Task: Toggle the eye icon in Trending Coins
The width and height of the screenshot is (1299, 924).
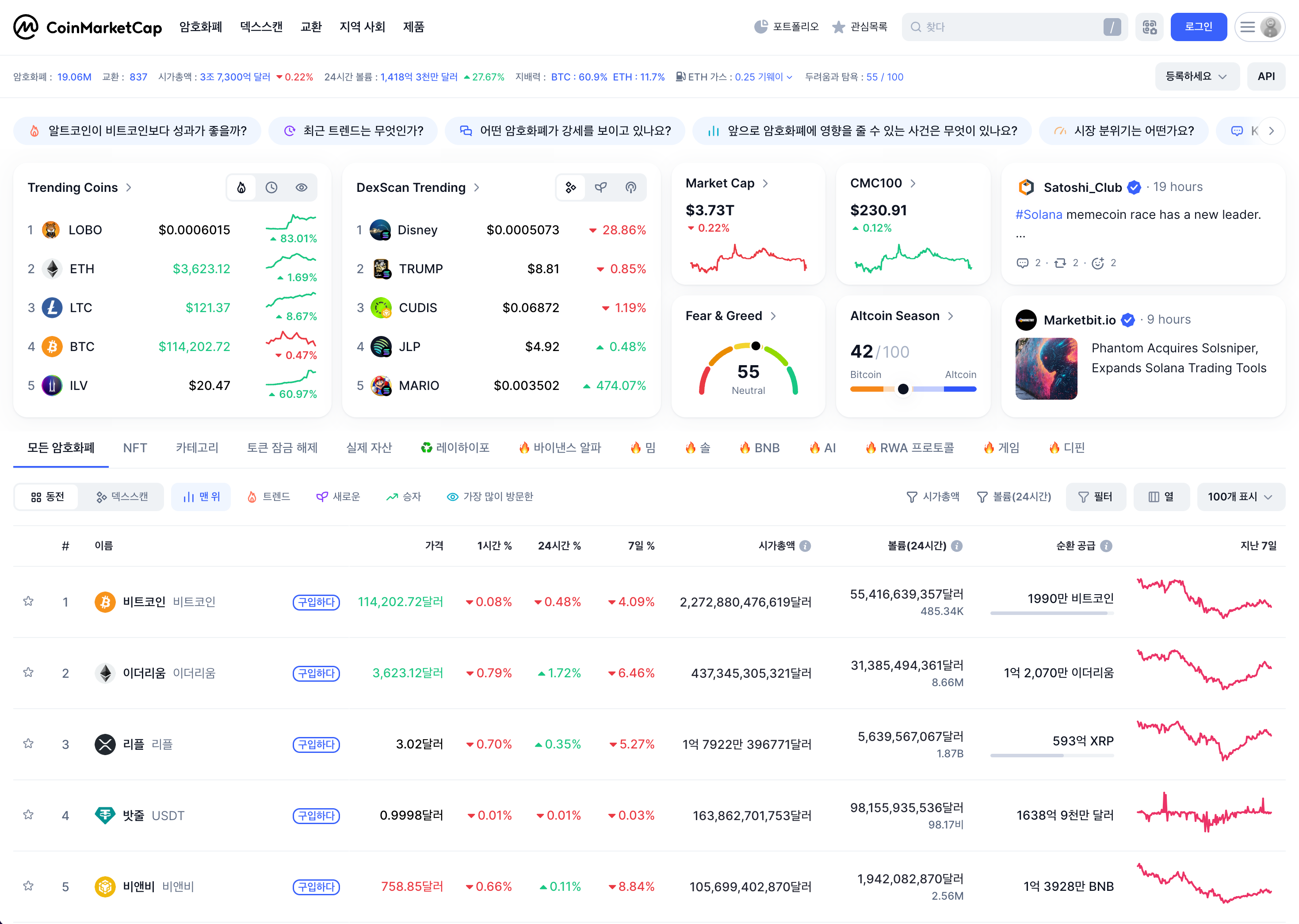Action: [x=302, y=187]
